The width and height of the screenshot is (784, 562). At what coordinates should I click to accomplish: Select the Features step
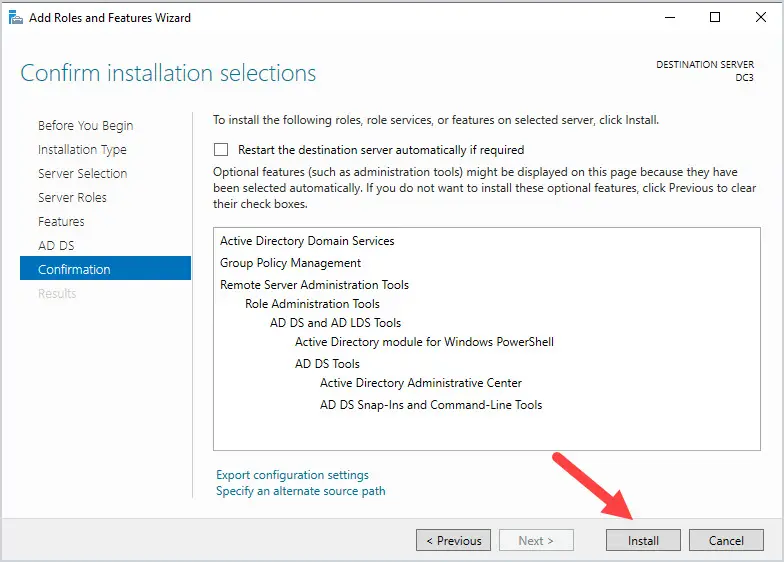pos(61,222)
